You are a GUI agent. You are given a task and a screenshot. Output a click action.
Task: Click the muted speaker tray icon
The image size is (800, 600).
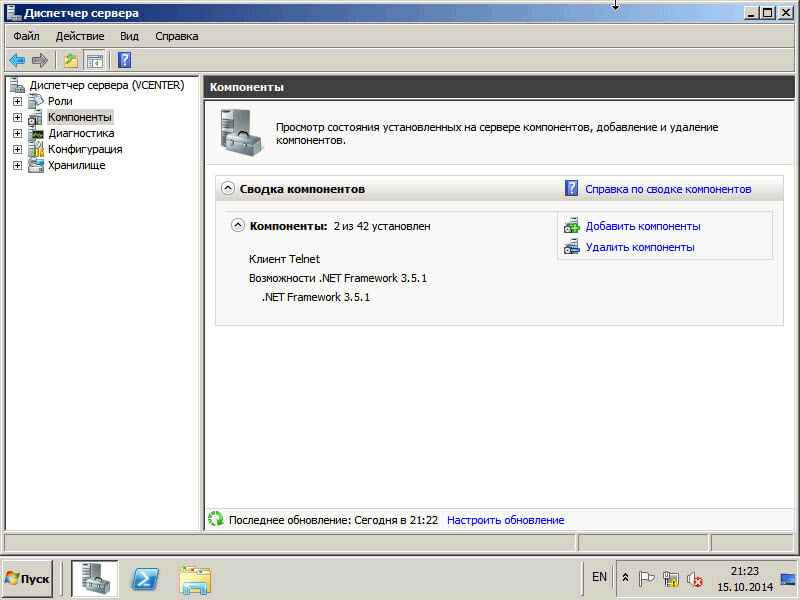(x=695, y=579)
